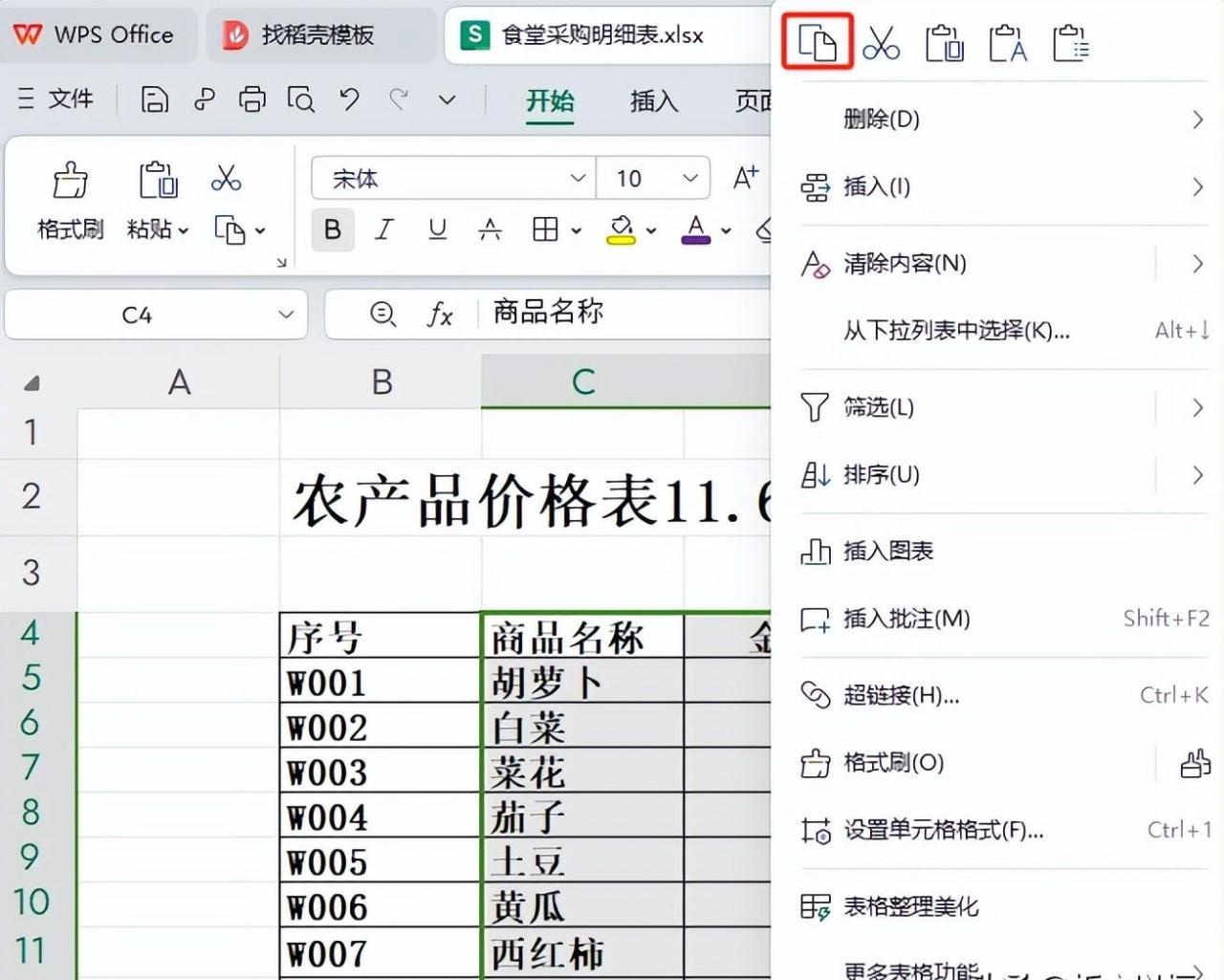The width and height of the screenshot is (1224, 980).
Task: Click the Increase font size icon
Action: [x=745, y=178]
